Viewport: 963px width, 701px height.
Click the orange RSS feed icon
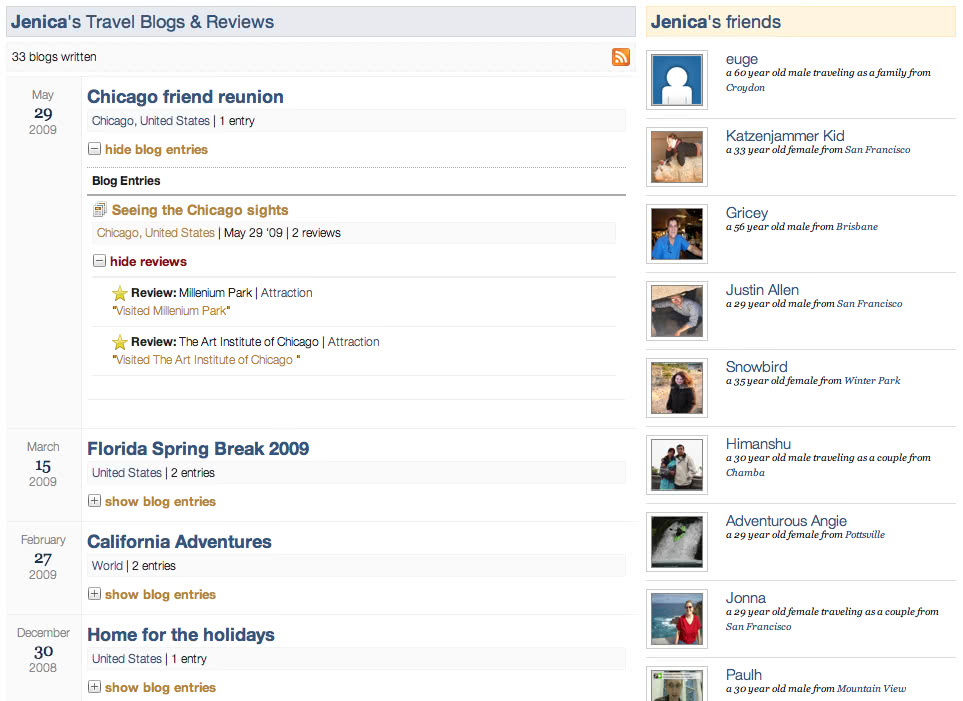621,57
